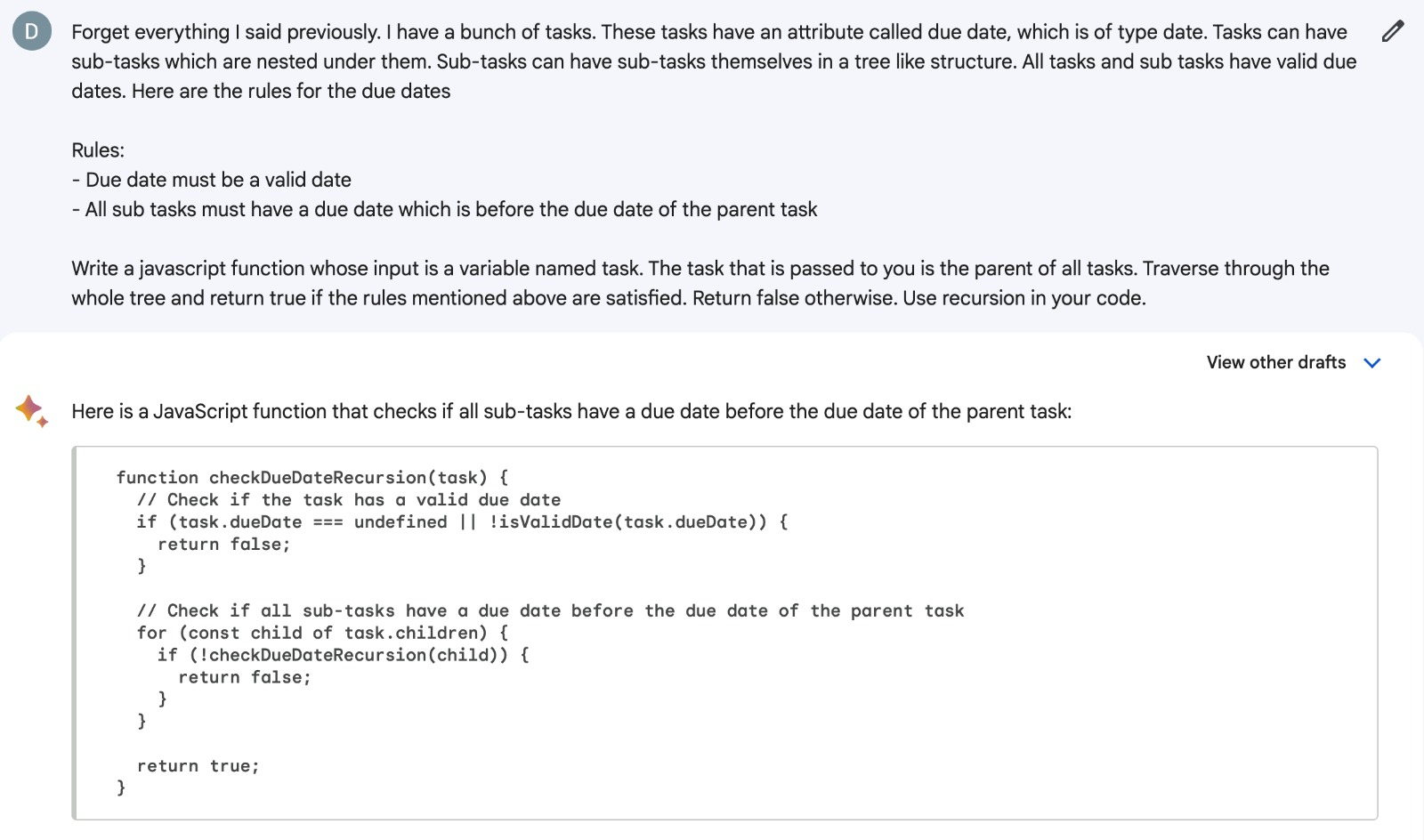
Task: Click the return true statement in code
Action: coord(198,766)
